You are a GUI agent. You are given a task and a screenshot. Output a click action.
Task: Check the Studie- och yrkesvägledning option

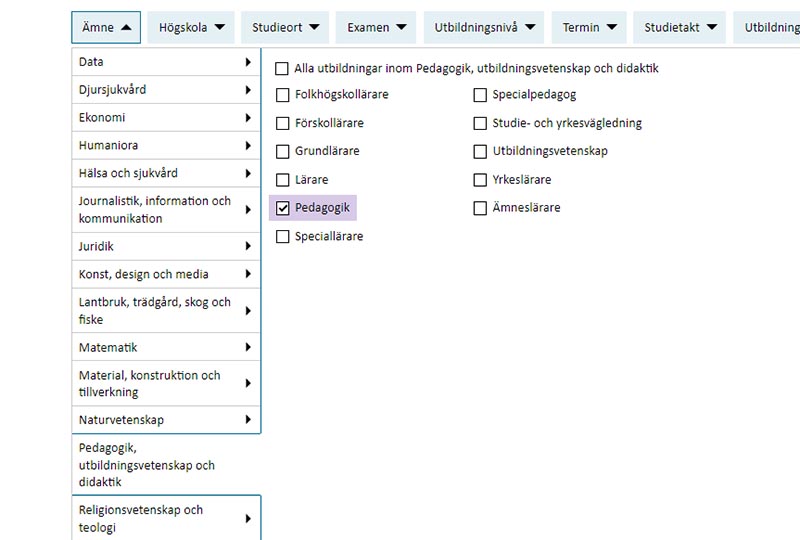(x=481, y=123)
